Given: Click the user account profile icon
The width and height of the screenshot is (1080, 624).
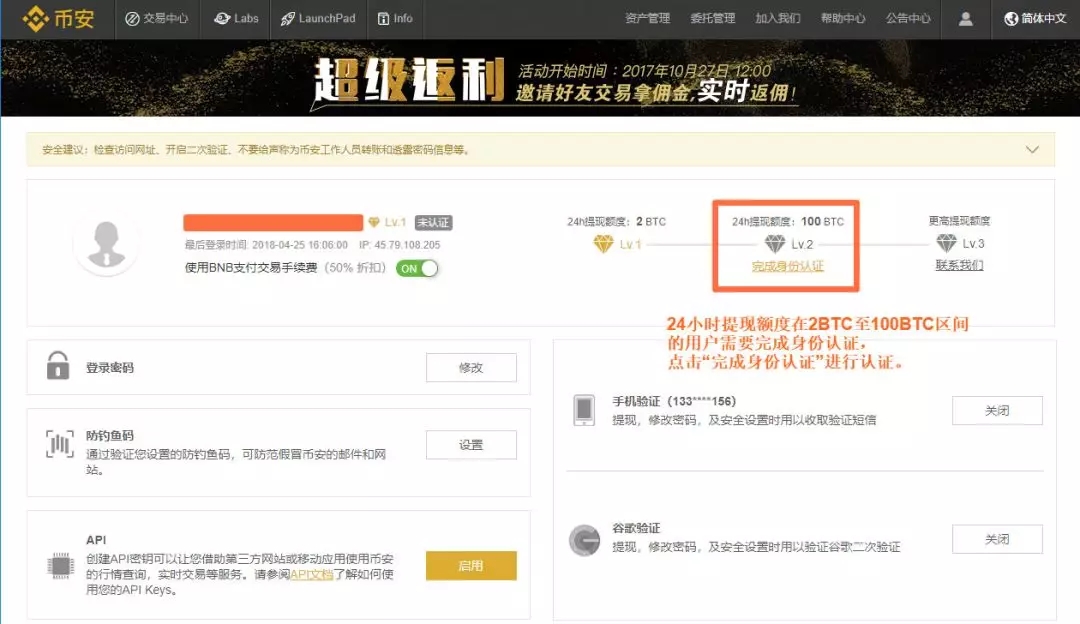Looking at the screenshot, I should coord(966,19).
